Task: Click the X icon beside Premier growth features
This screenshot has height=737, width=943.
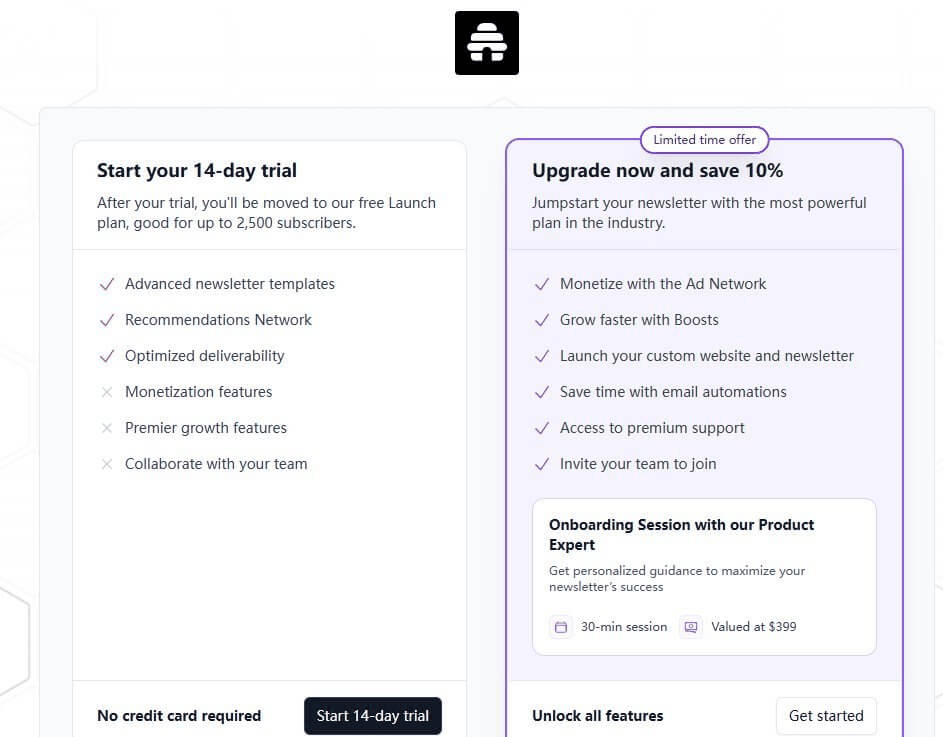Action: click(x=106, y=428)
